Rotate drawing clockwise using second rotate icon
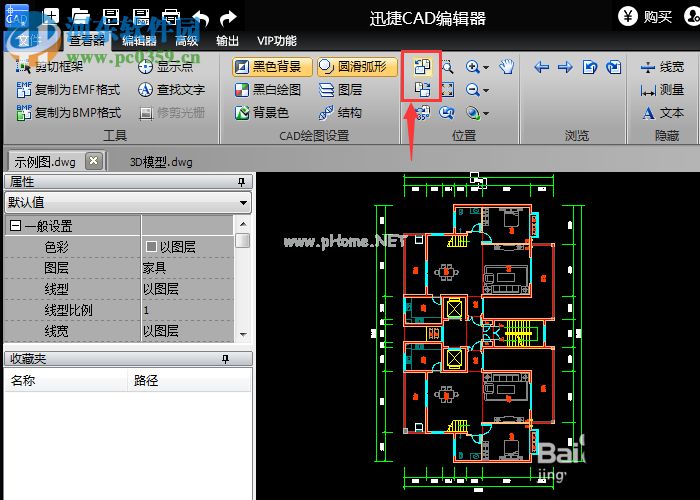Viewport: 700px width, 500px height. tap(422, 90)
